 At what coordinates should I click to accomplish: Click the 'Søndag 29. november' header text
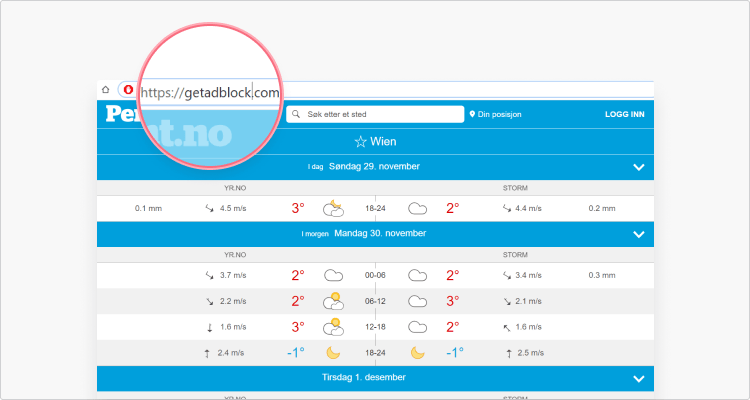374,167
